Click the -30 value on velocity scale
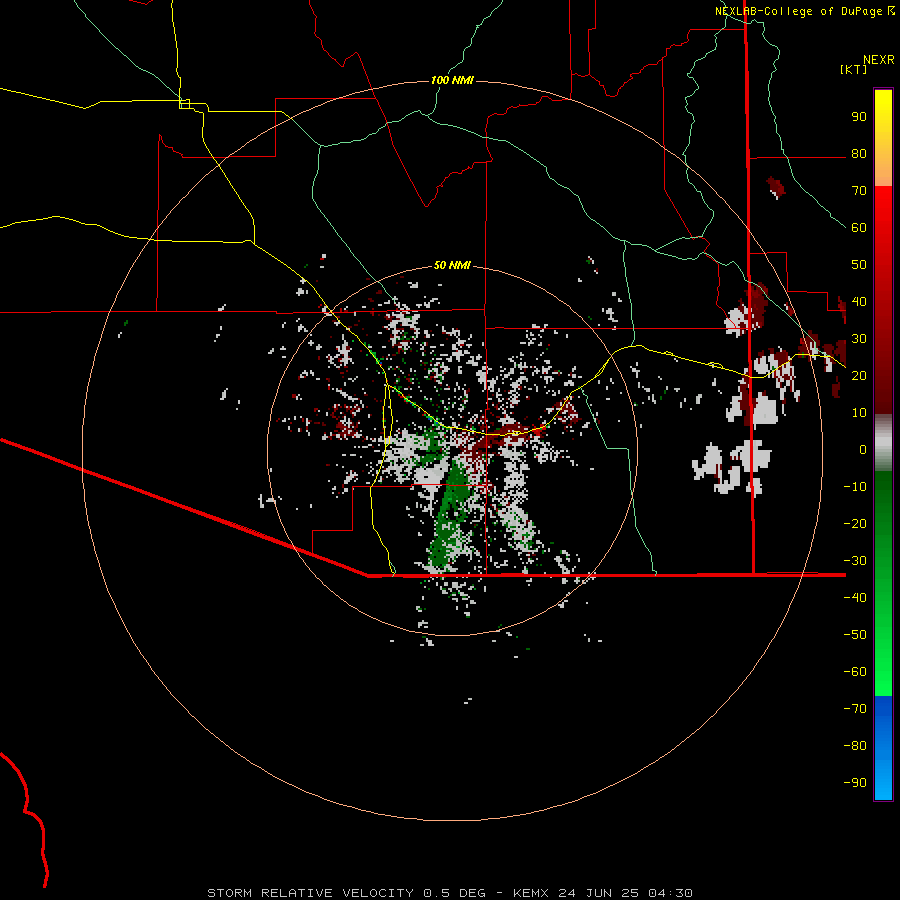 [x=855, y=561]
